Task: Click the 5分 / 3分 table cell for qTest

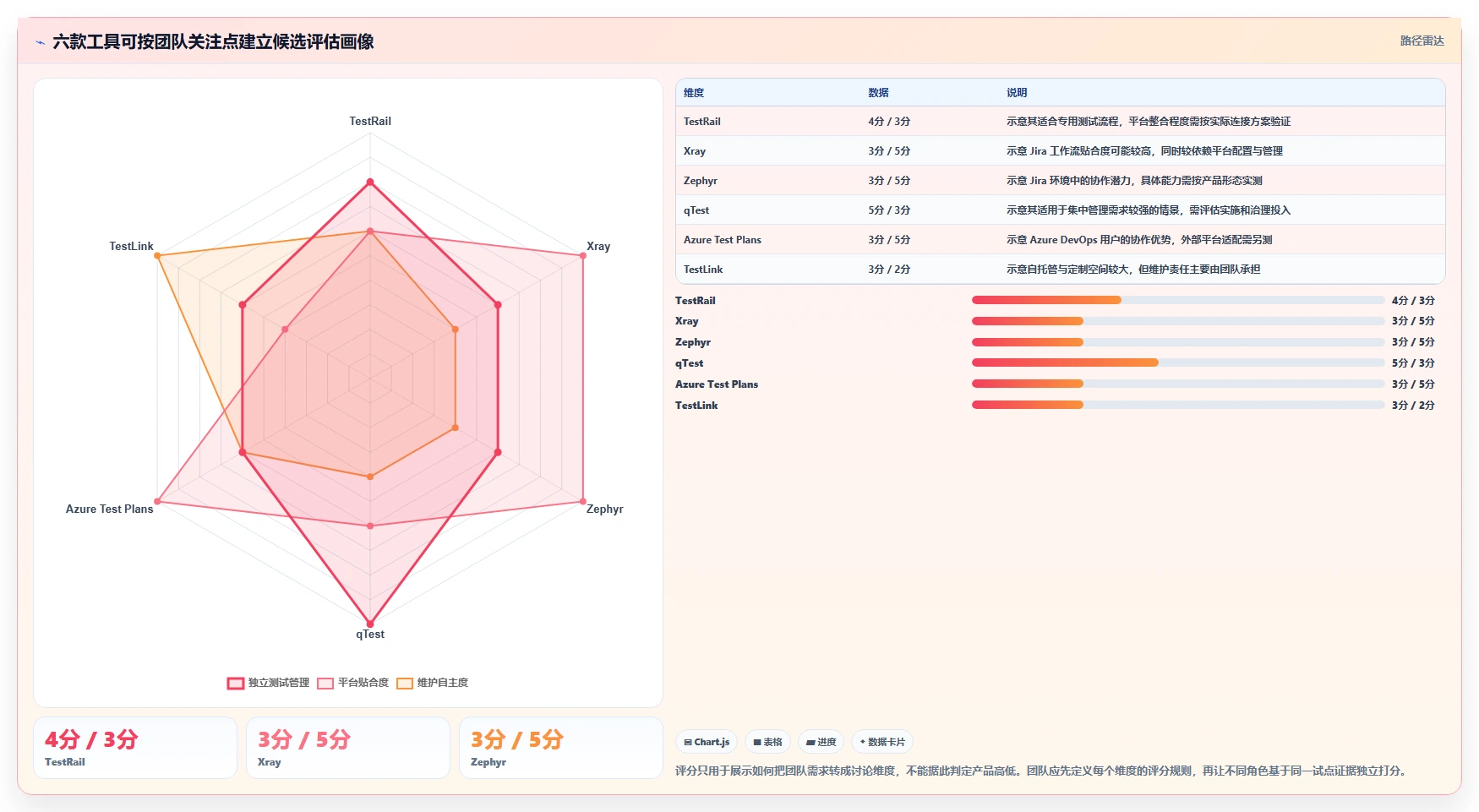Action: tap(889, 210)
